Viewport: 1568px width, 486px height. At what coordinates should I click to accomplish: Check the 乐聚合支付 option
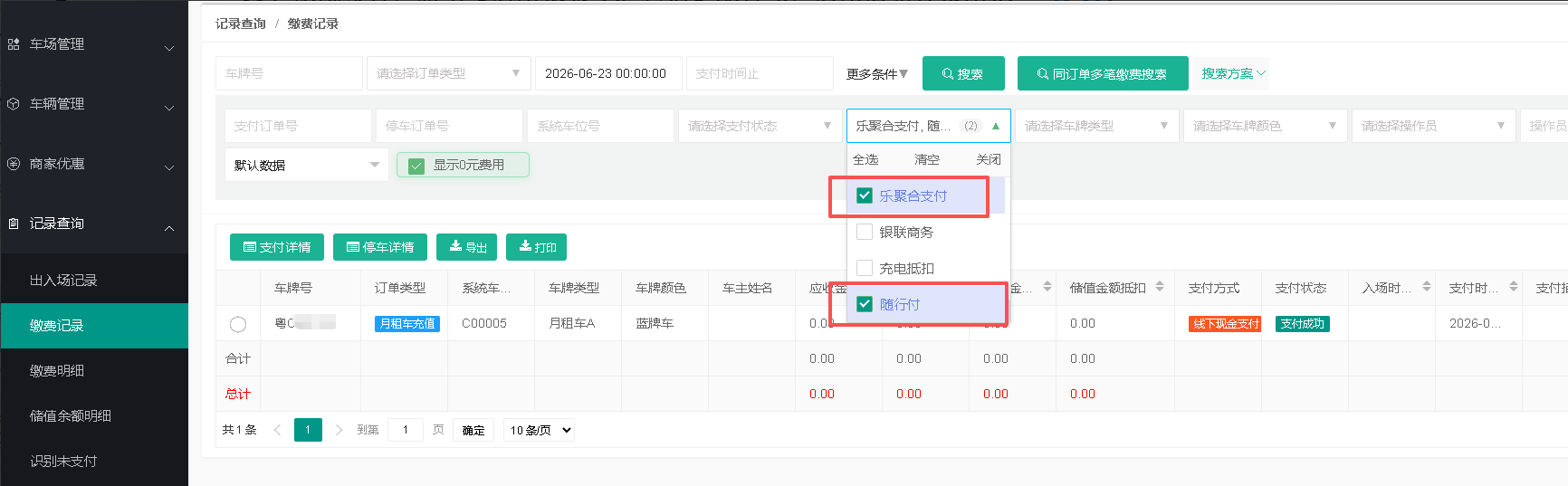(x=865, y=195)
